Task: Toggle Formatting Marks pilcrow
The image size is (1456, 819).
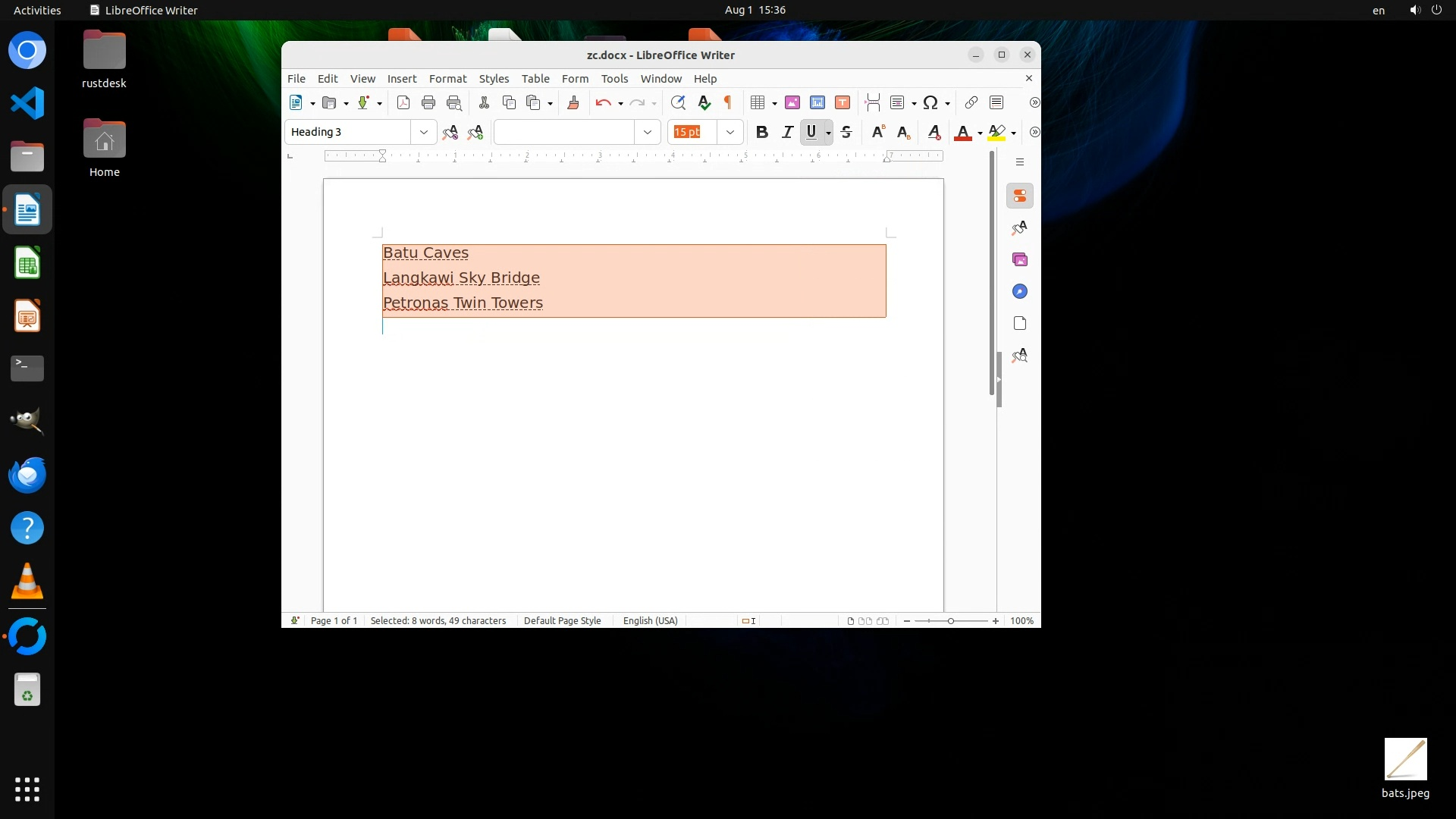Action: coord(728,102)
